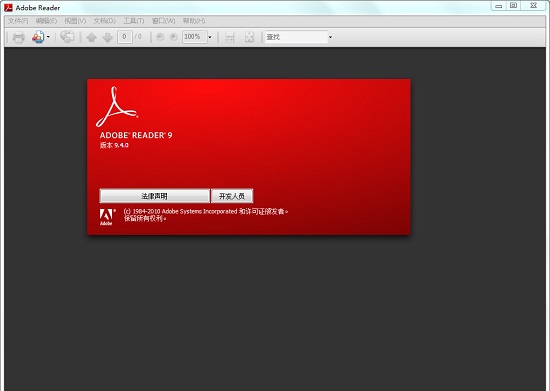The height and width of the screenshot is (391, 550).
Task: Click the 版本 9.4.0 version text
Action: point(114,145)
